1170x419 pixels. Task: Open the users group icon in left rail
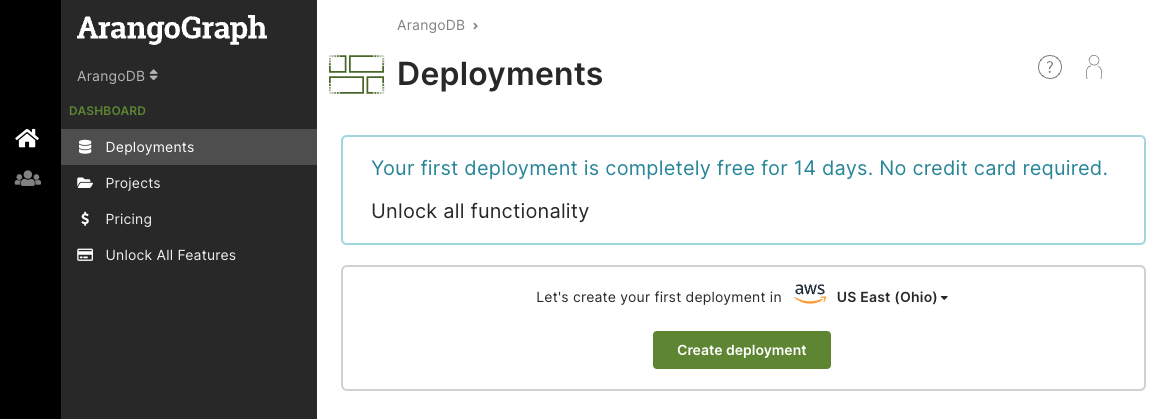[28, 179]
